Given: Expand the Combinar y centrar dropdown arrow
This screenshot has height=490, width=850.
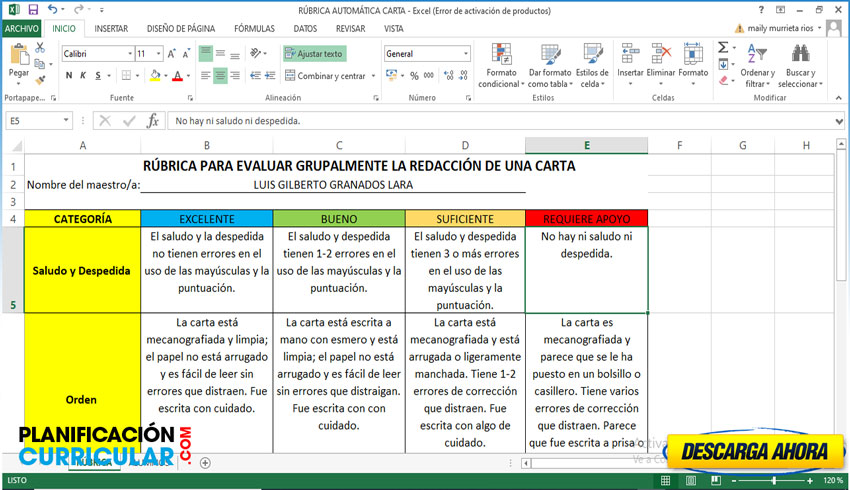Looking at the screenshot, I should [x=374, y=76].
